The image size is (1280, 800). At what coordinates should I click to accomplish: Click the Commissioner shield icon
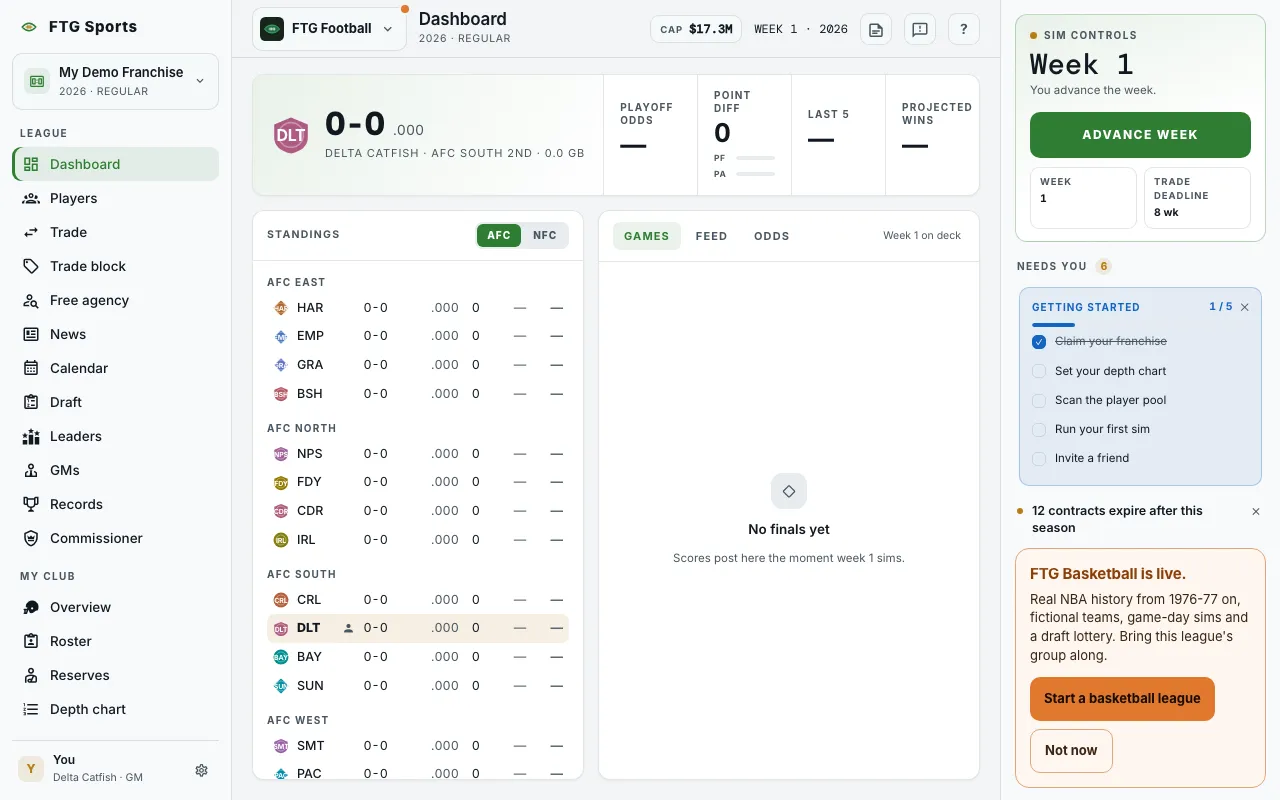point(31,538)
